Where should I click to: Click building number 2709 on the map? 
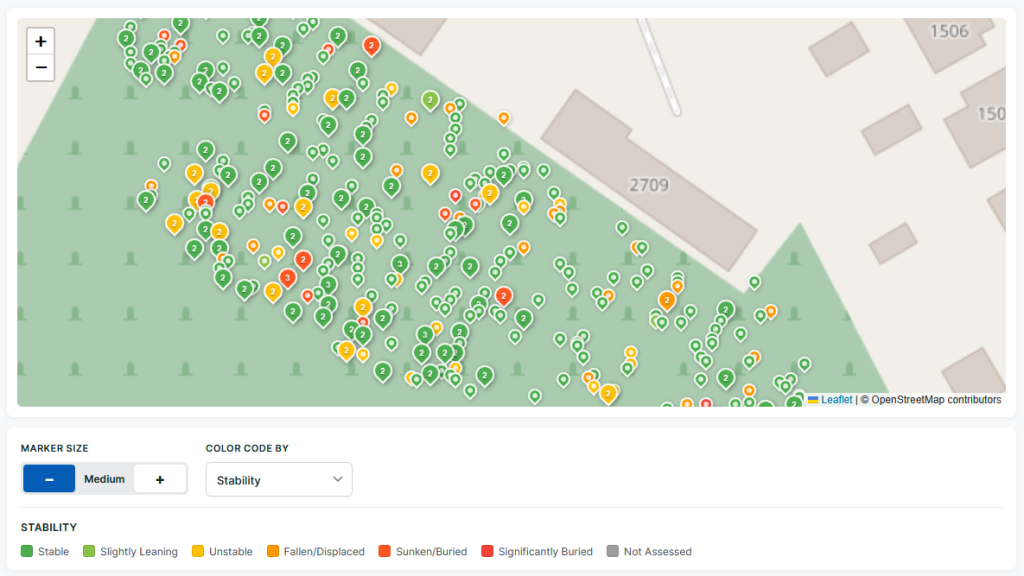pyautogui.click(x=648, y=185)
